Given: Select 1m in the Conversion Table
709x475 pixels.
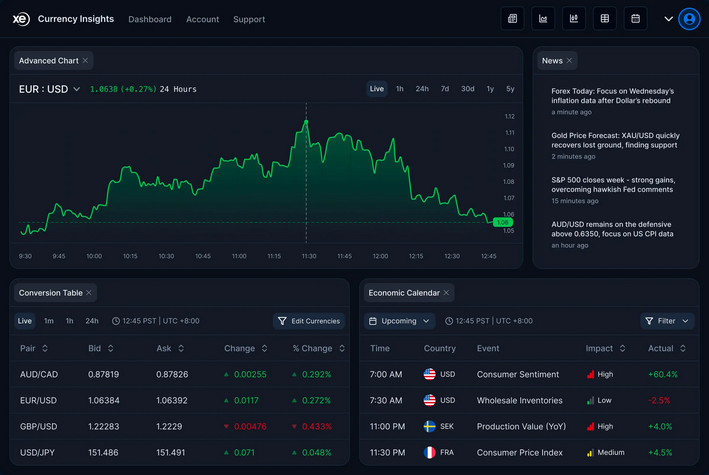Looking at the screenshot, I should pos(49,321).
